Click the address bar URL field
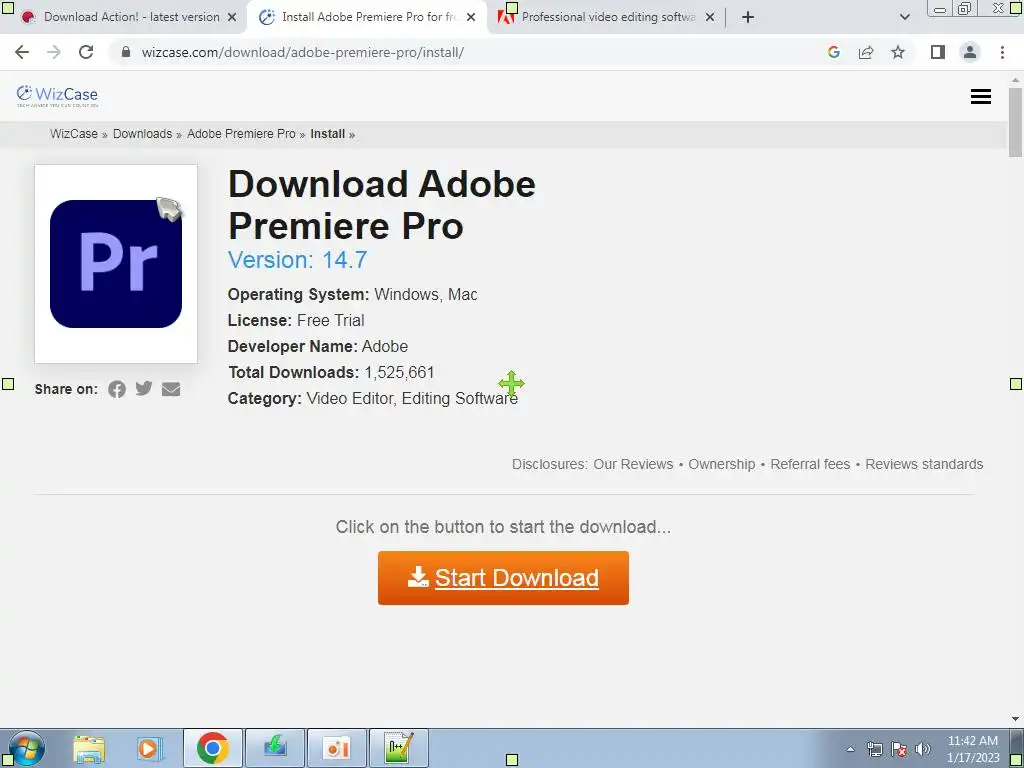Image resolution: width=1024 pixels, height=768 pixels. (302, 52)
